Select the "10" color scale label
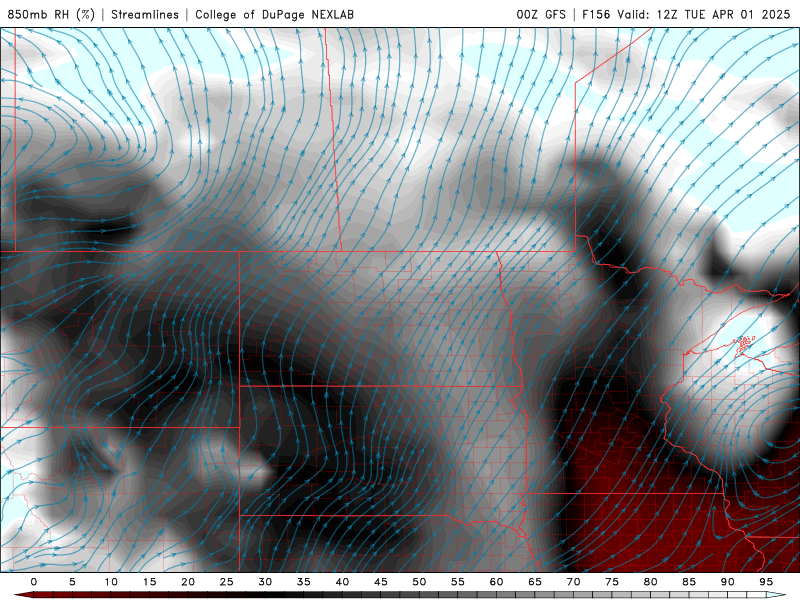The width and height of the screenshot is (800, 600). click(x=111, y=582)
